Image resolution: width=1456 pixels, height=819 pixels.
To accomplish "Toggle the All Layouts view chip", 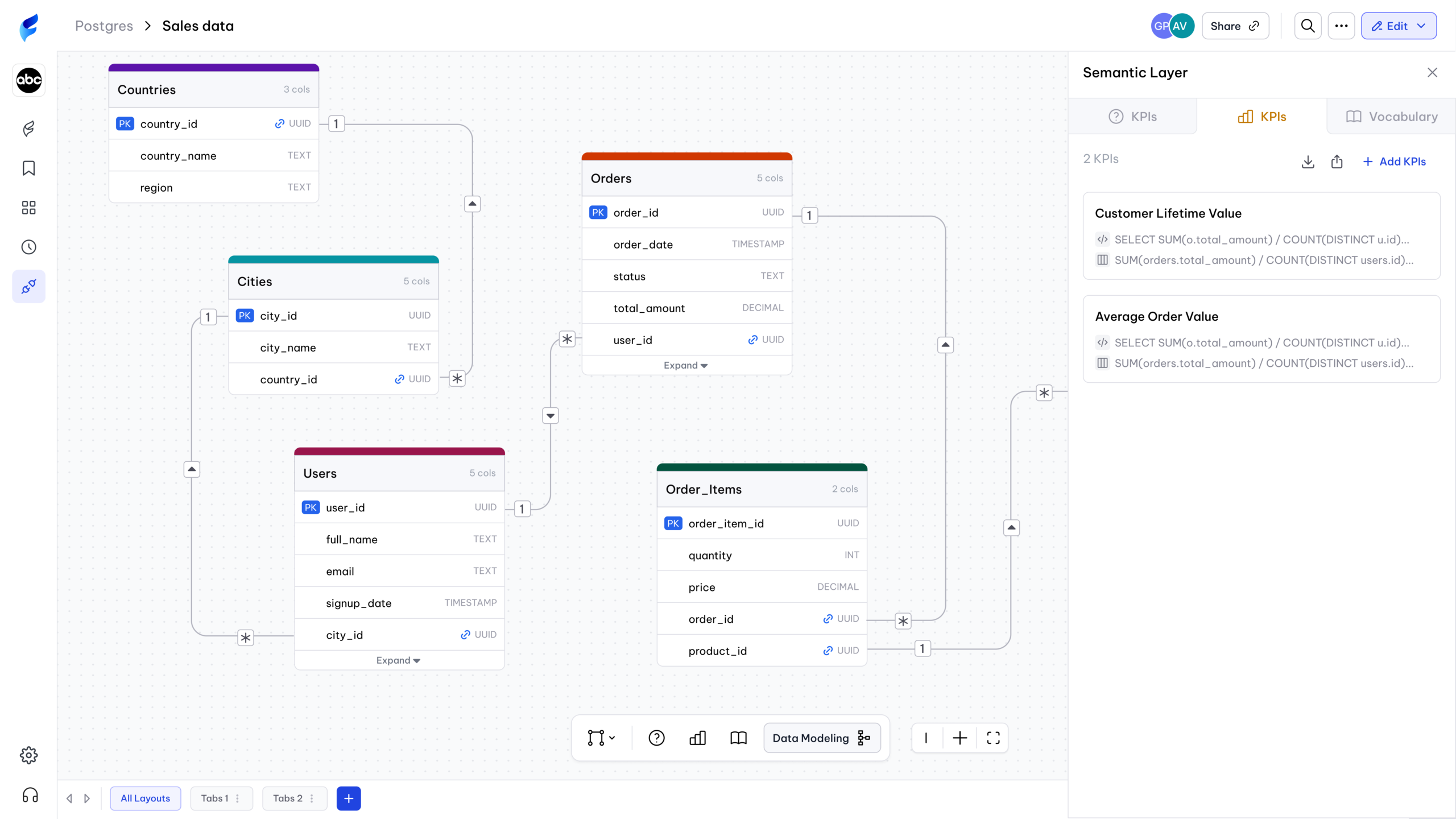I will point(145,799).
